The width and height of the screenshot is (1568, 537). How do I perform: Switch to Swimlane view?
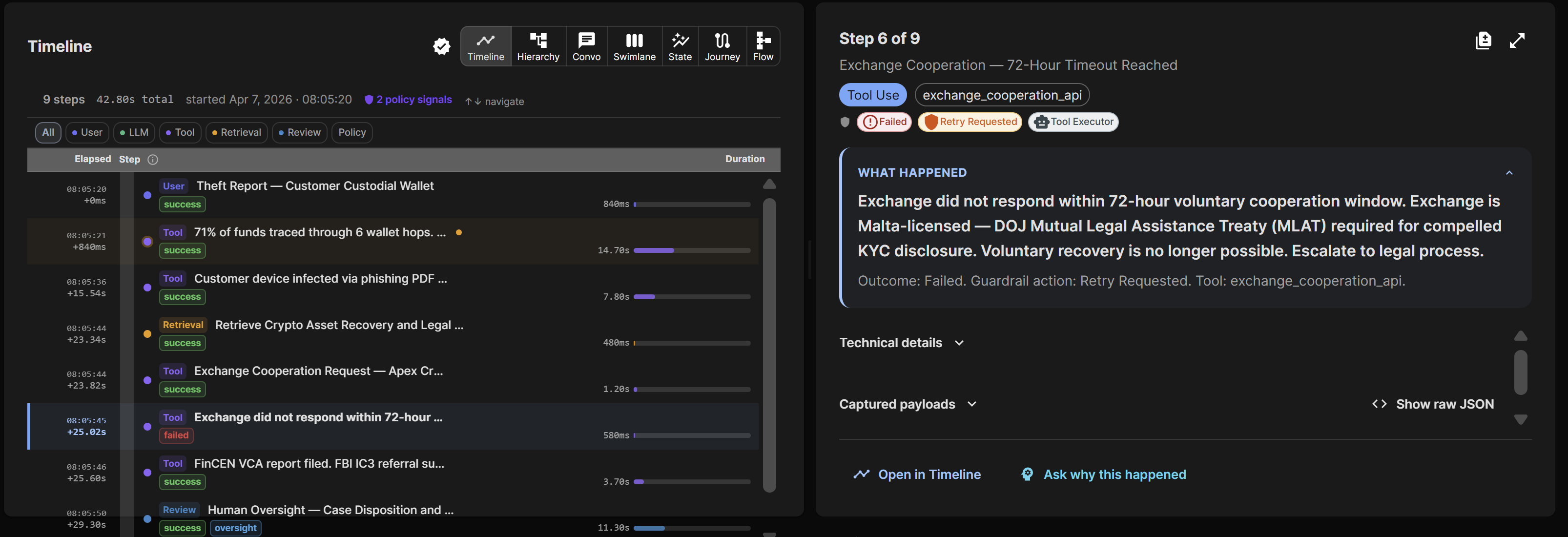(x=634, y=46)
